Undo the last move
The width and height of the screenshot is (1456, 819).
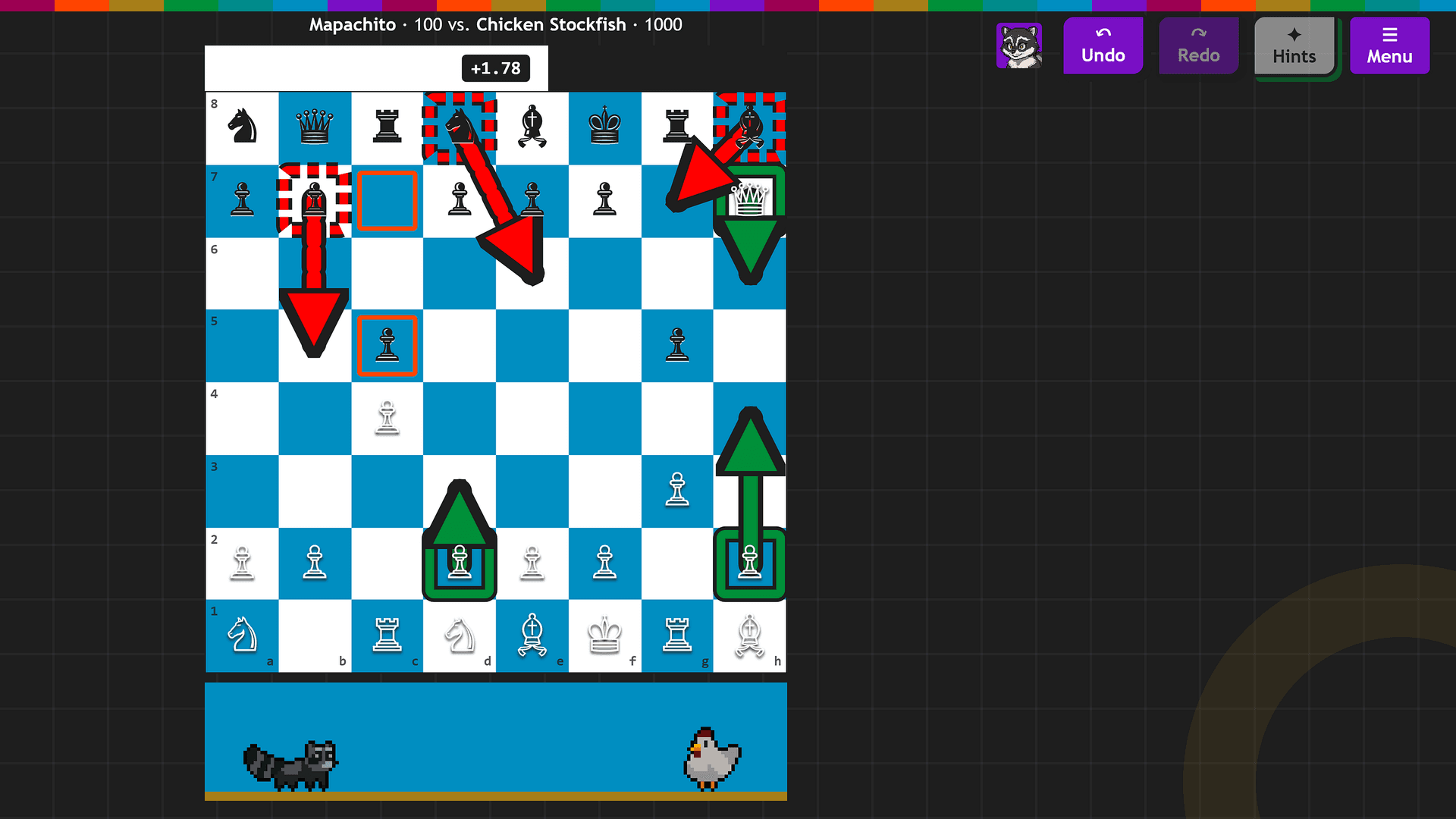[1103, 45]
